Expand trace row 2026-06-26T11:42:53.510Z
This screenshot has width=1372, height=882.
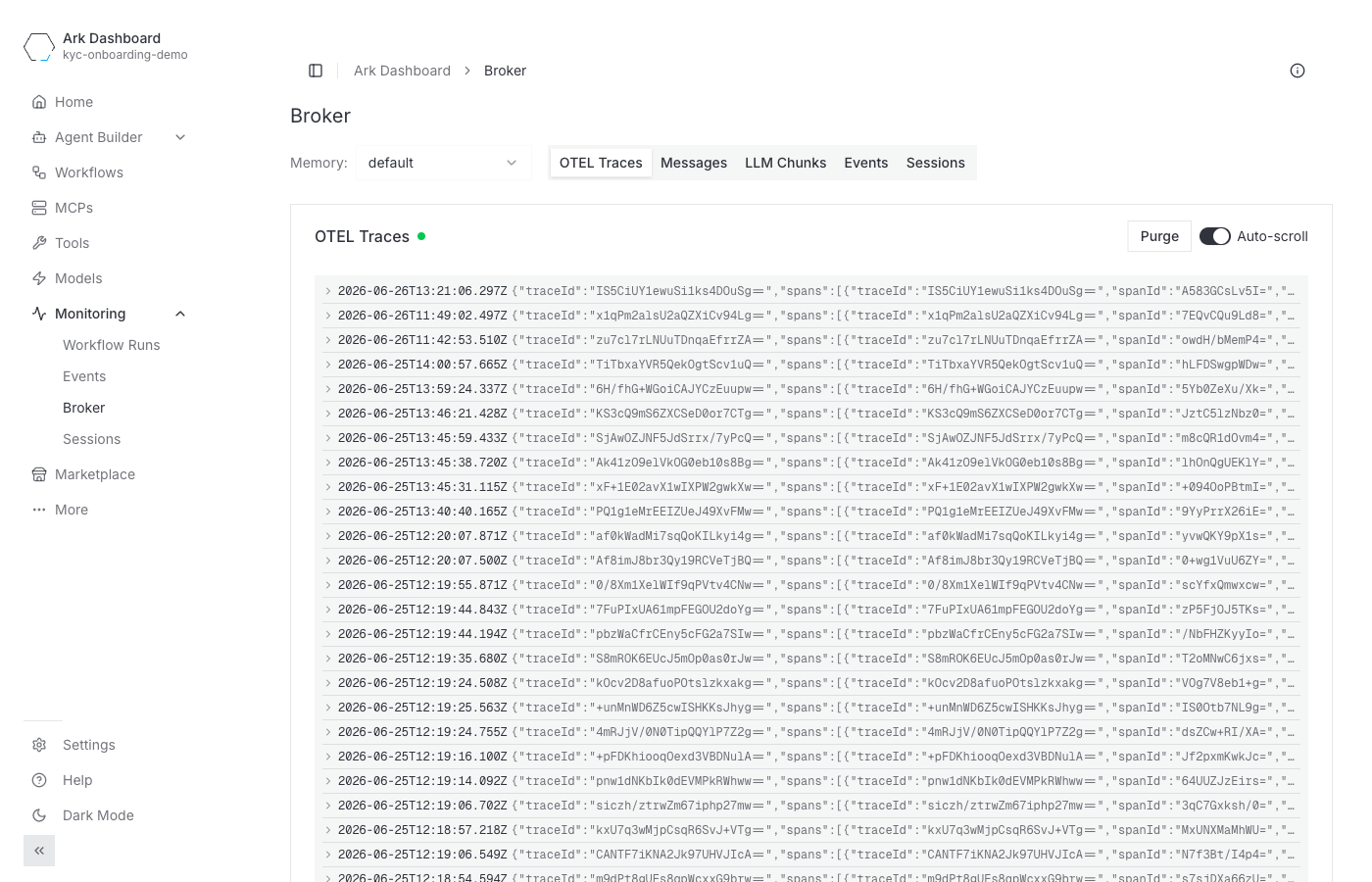(x=328, y=340)
